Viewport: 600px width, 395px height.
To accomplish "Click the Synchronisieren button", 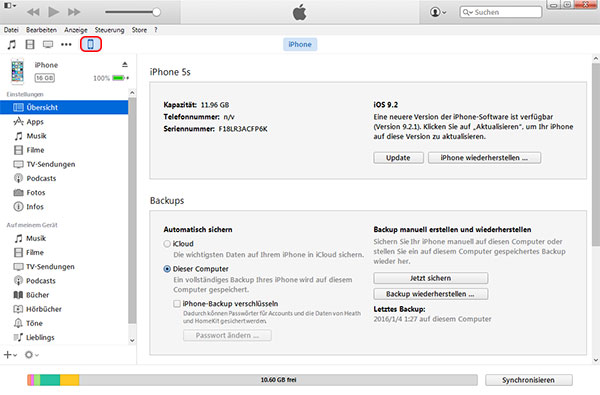I will point(528,380).
